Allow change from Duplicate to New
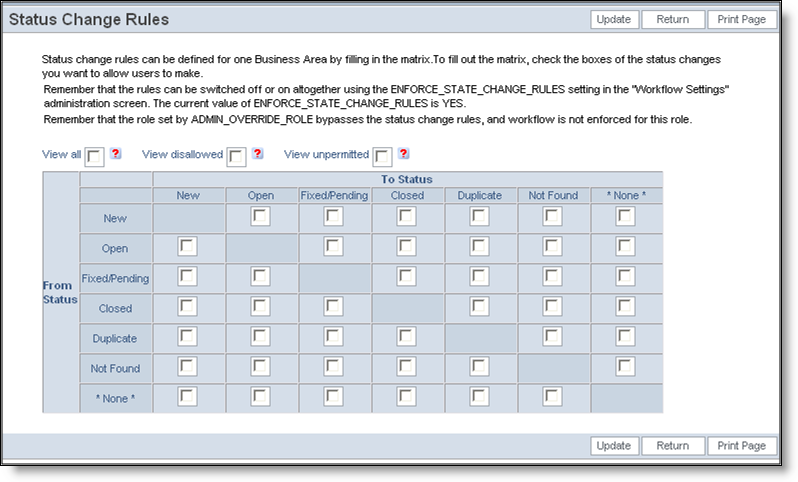Viewport: 798px width, 482px height. pos(187,336)
